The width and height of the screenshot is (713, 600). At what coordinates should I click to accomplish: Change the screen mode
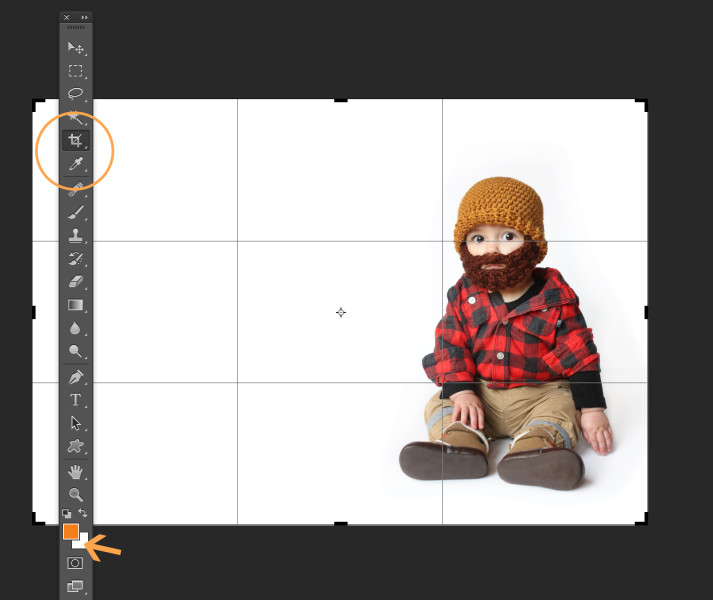pyautogui.click(x=75, y=586)
